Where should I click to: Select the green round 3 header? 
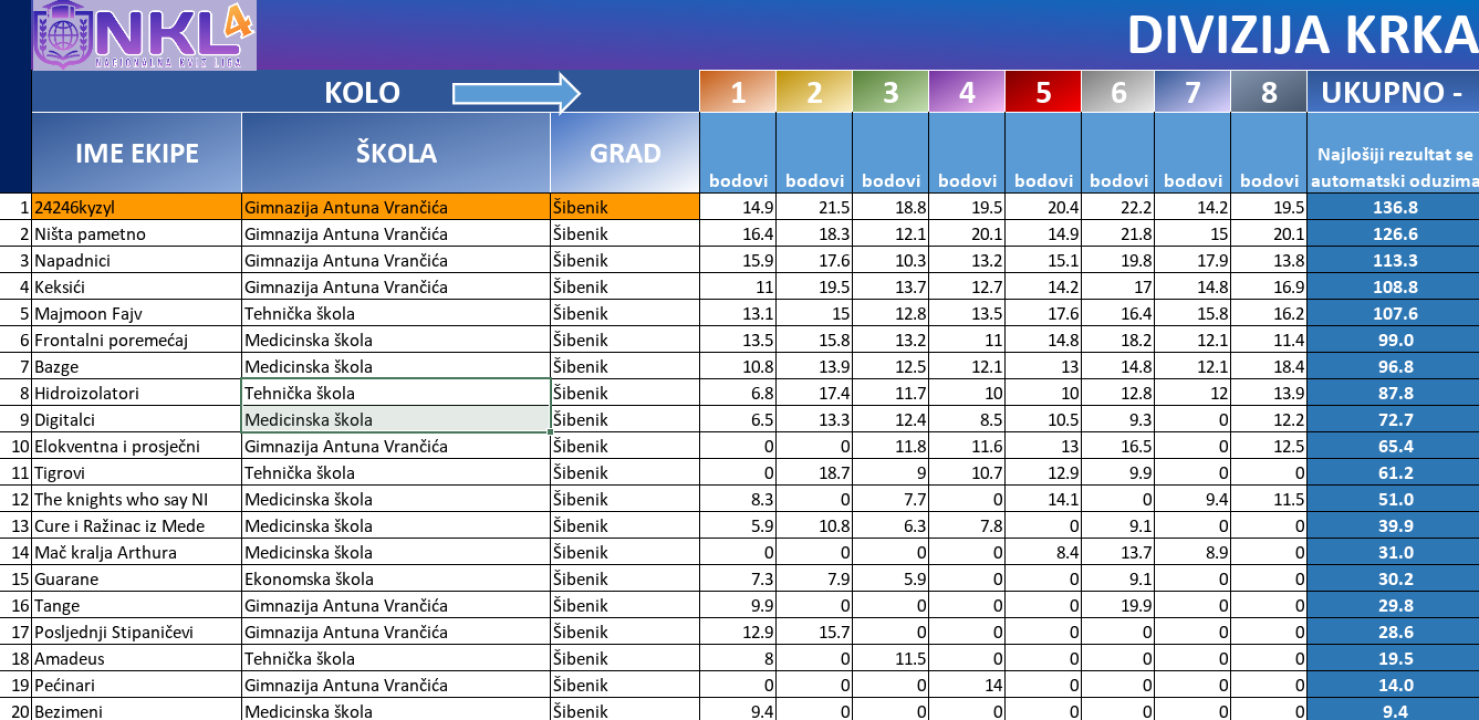(x=890, y=93)
